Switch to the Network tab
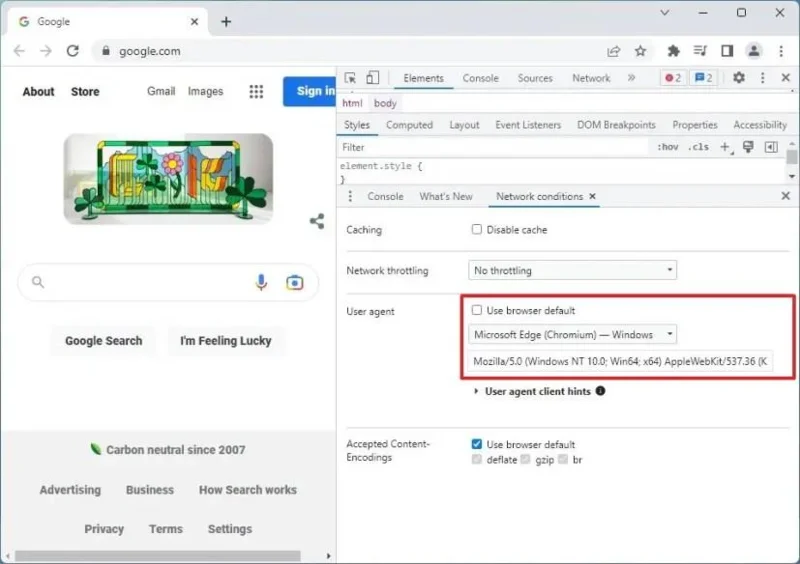 tap(591, 78)
